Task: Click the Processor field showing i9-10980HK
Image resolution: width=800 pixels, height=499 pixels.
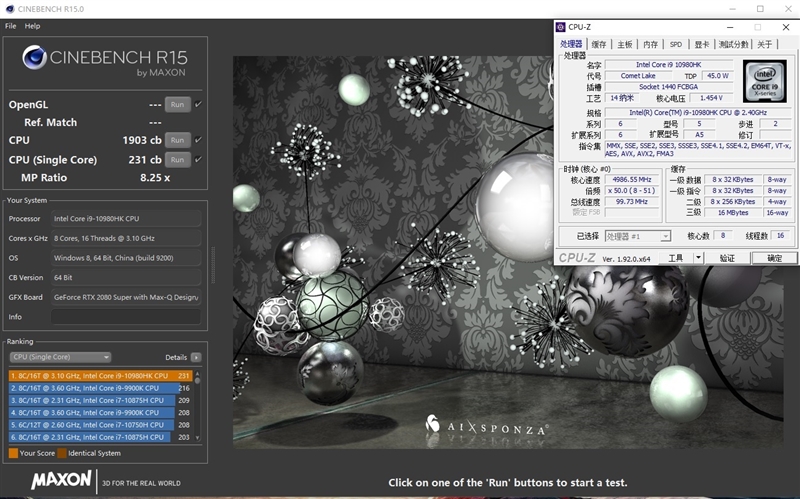Action: tap(126, 218)
